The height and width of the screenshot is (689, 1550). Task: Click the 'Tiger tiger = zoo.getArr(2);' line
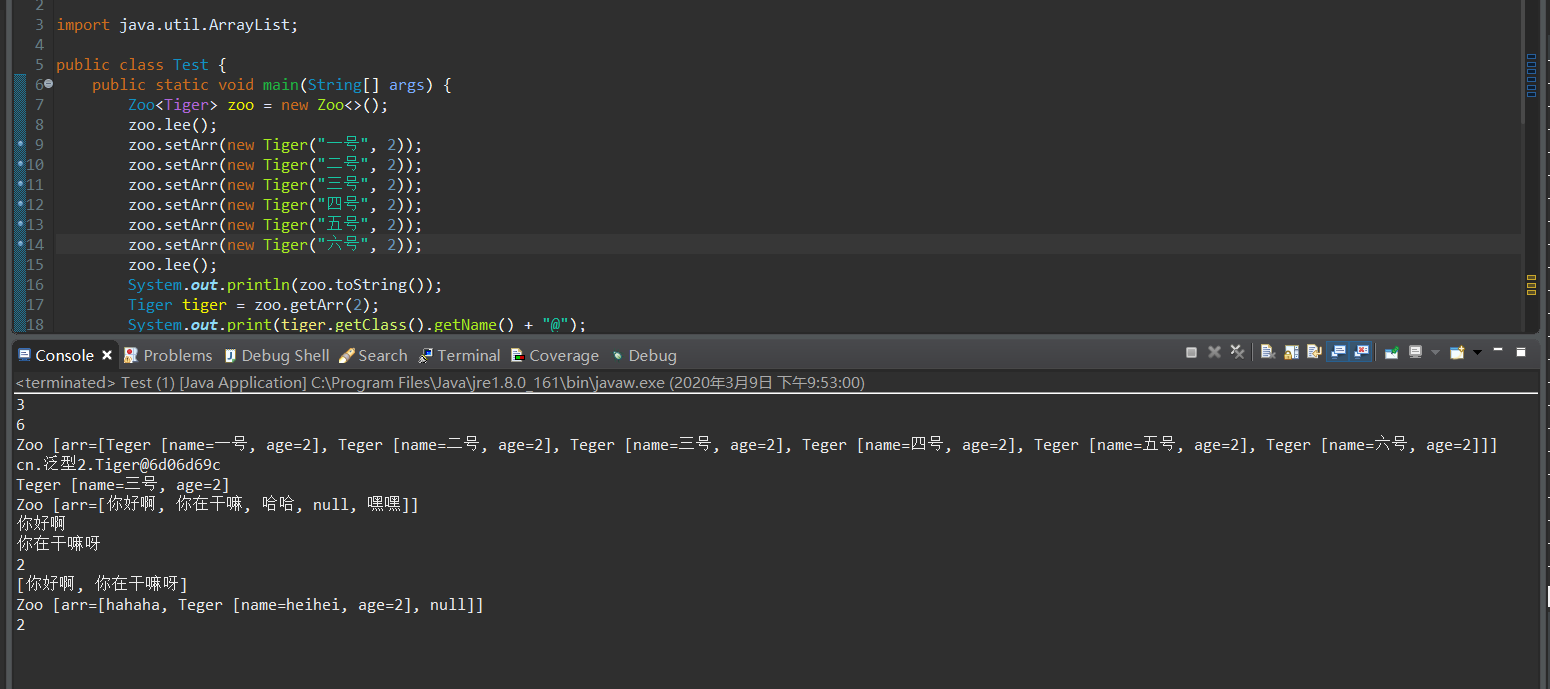[x=254, y=304]
